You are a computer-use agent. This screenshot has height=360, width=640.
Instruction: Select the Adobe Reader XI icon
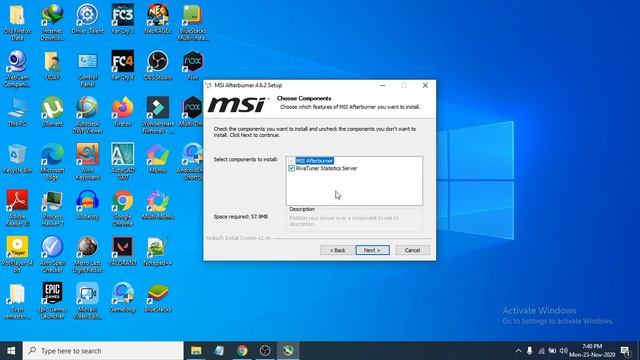[x=17, y=208]
